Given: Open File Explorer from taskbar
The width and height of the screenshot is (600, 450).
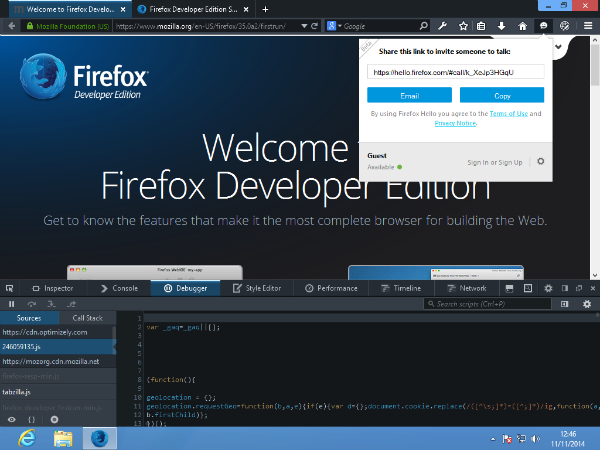Looking at the screenshot, I should (x=63, y=438).
